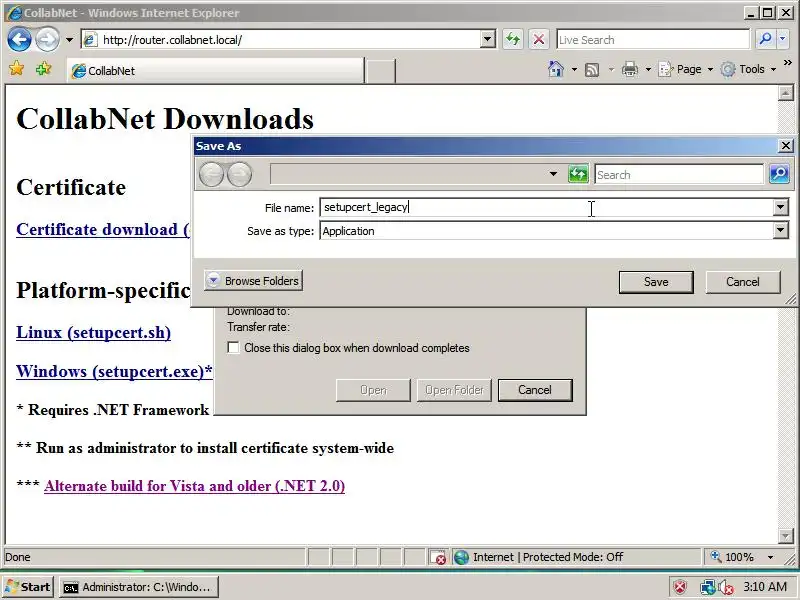Refresh the page with the green arrows

coord(513,39)
